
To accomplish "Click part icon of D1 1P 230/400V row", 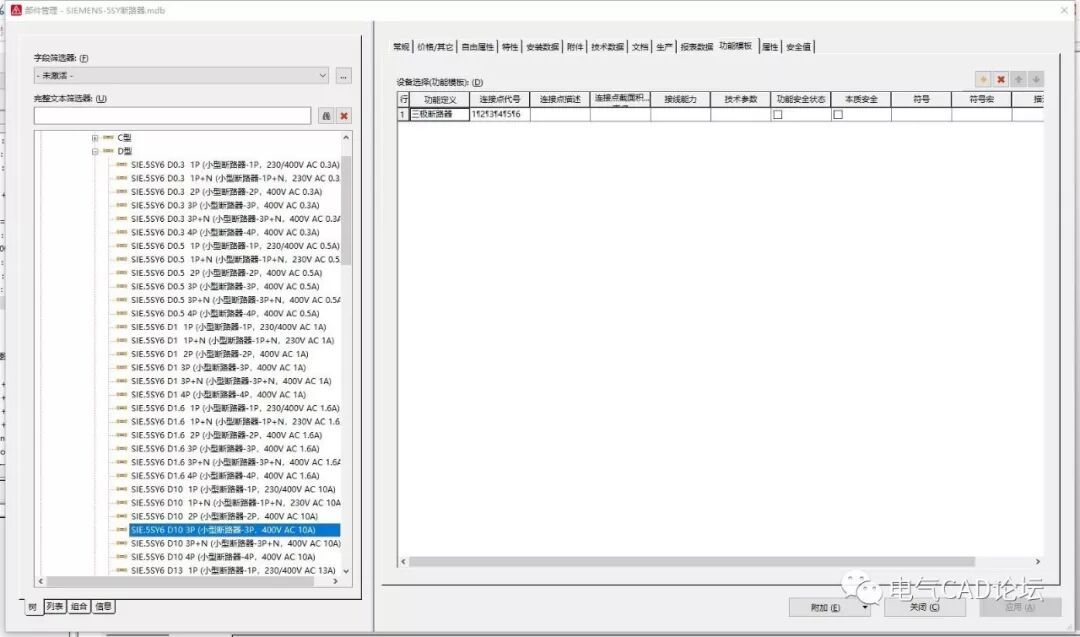I will (x=122, y=327).
